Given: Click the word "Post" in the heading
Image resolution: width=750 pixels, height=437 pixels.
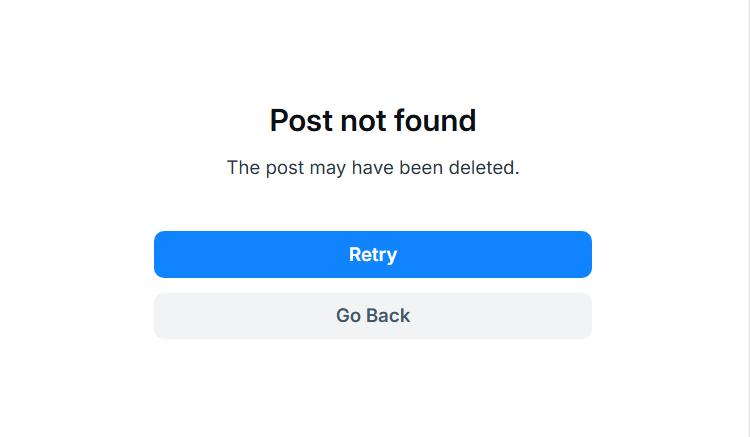Looking at the screenshot, I should (x=301, y=120).
